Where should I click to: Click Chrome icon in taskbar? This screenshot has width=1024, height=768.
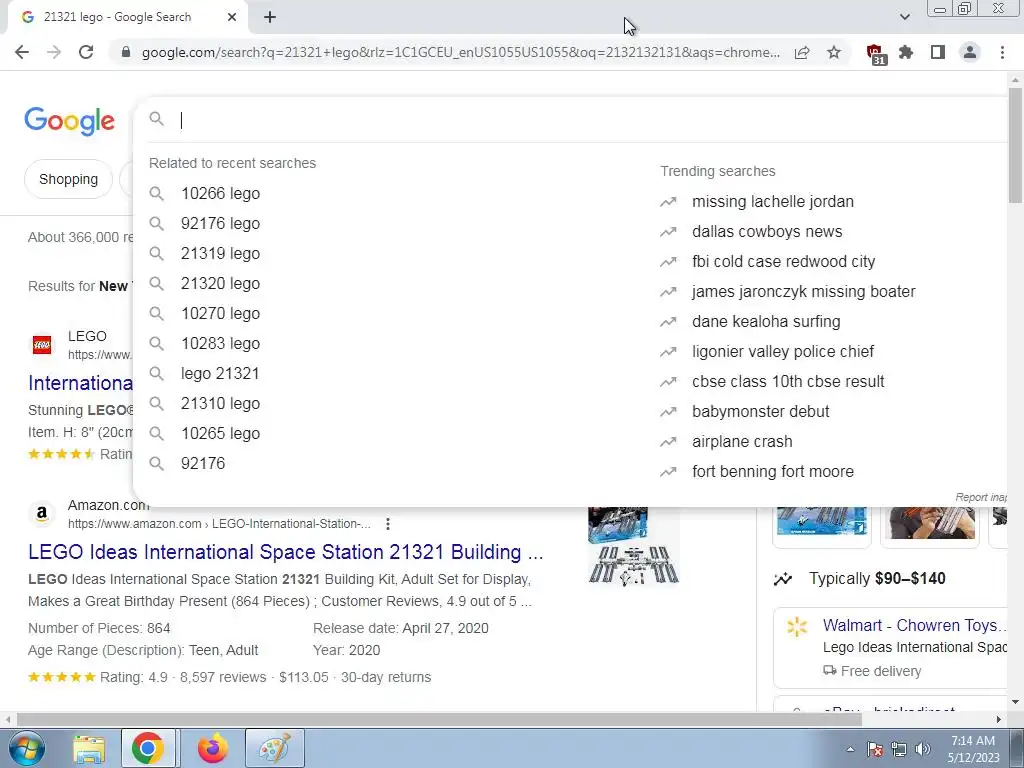pyautogui.click(x=148, y=748)
